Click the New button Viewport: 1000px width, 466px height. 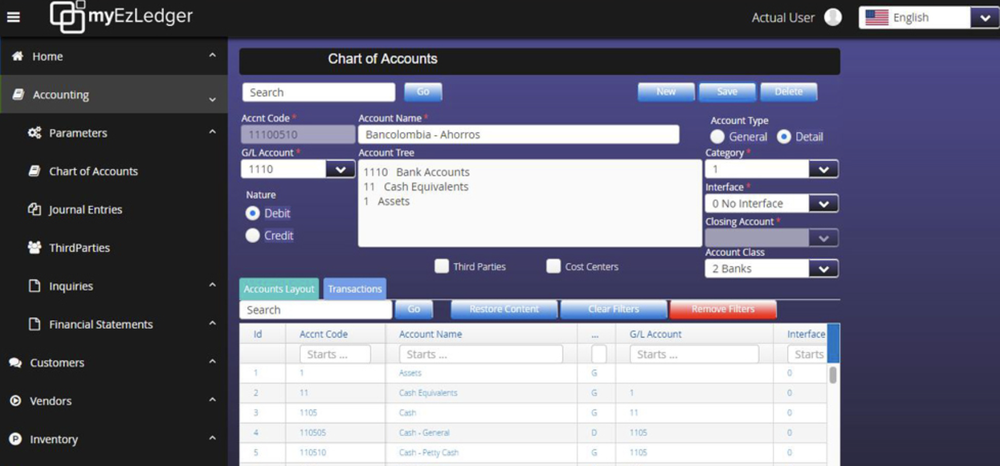[666, 92]
